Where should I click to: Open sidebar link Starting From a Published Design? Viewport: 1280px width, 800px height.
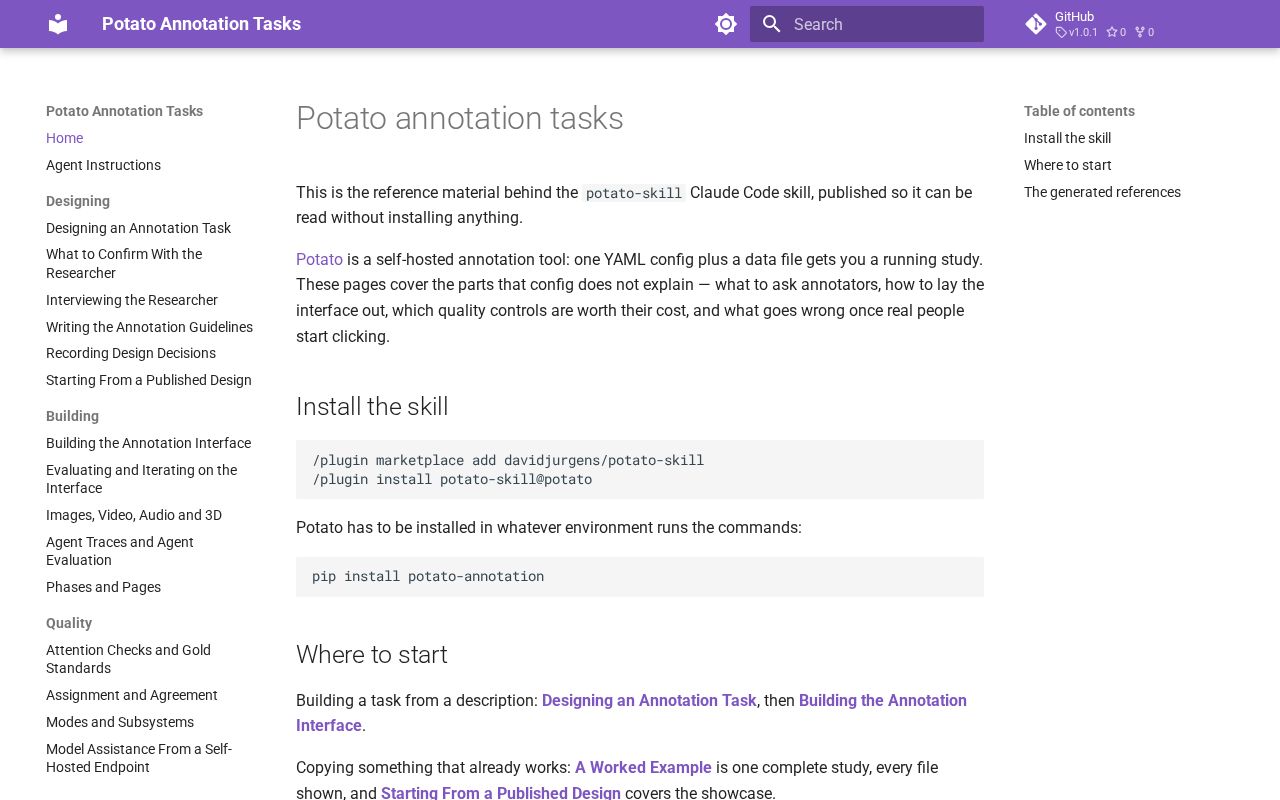coord(149,380)
